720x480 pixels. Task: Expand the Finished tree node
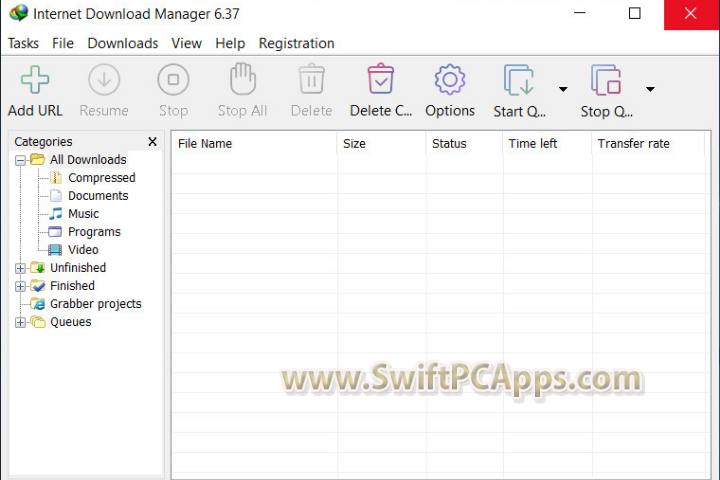pos(20,286)
